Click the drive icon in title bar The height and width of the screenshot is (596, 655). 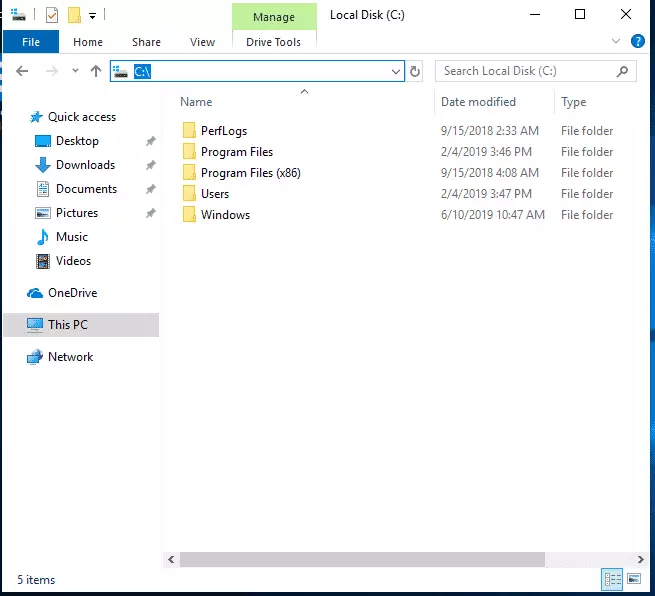pos(18,15)
